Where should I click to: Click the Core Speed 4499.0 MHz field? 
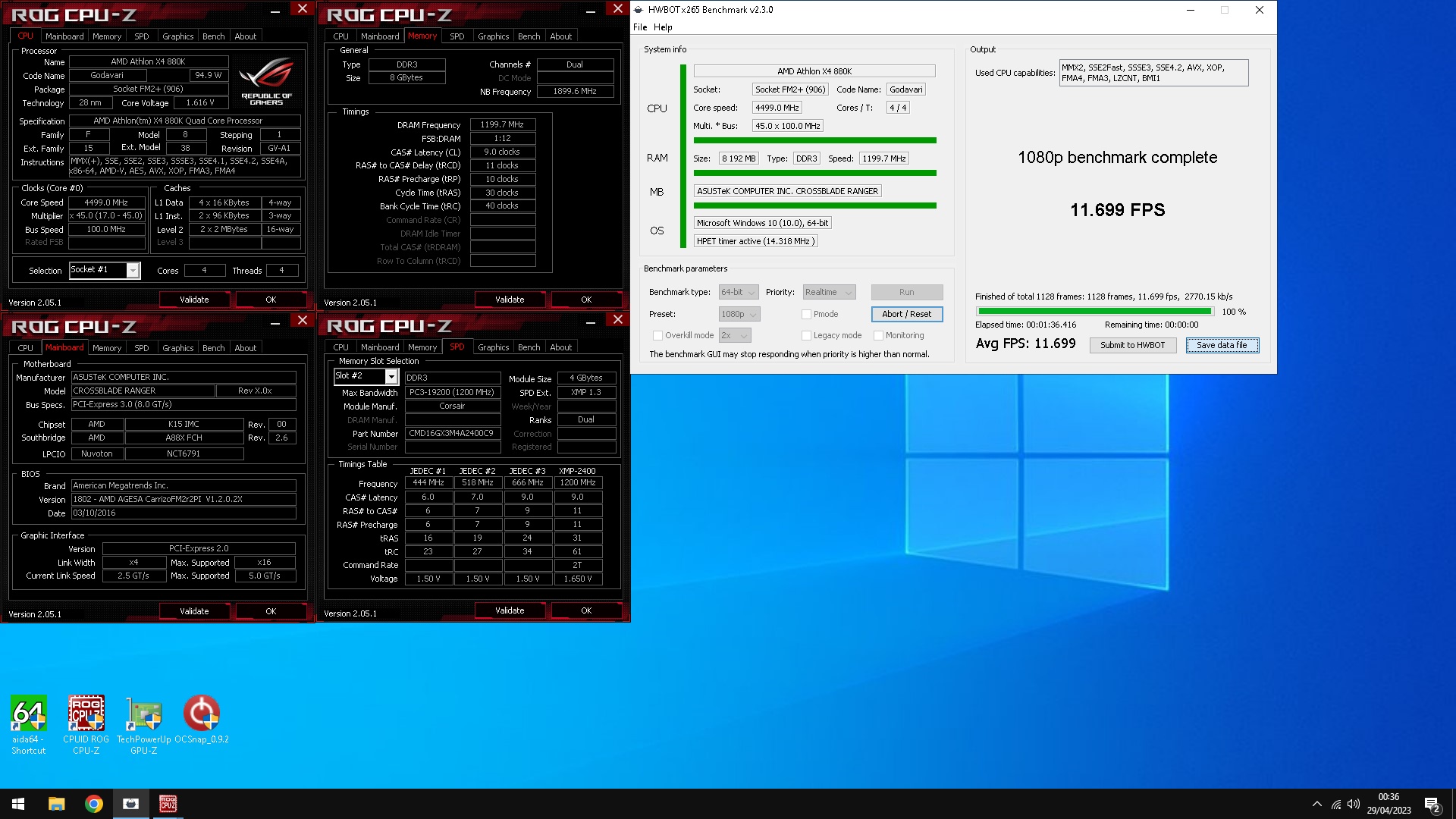coord(106,202)
